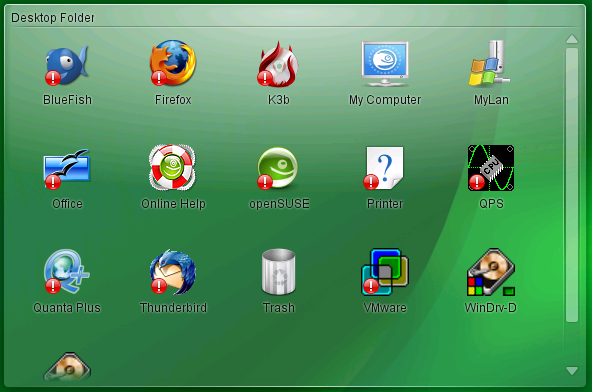This screenshot has width=592, height=392.
Task: Open the Printer question-mark page icon
Action: point(384,168)
